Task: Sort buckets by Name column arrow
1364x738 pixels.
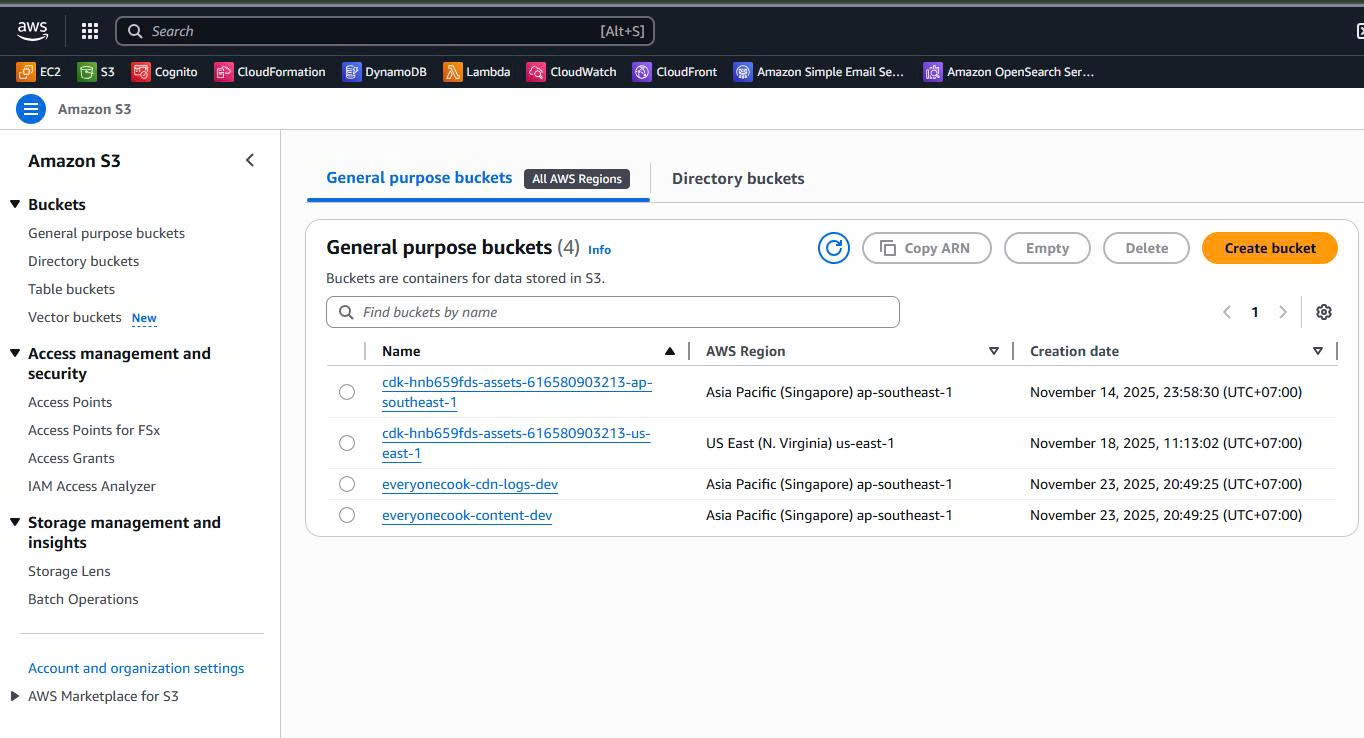Action: pyautogui.click(x=670, y=351)
